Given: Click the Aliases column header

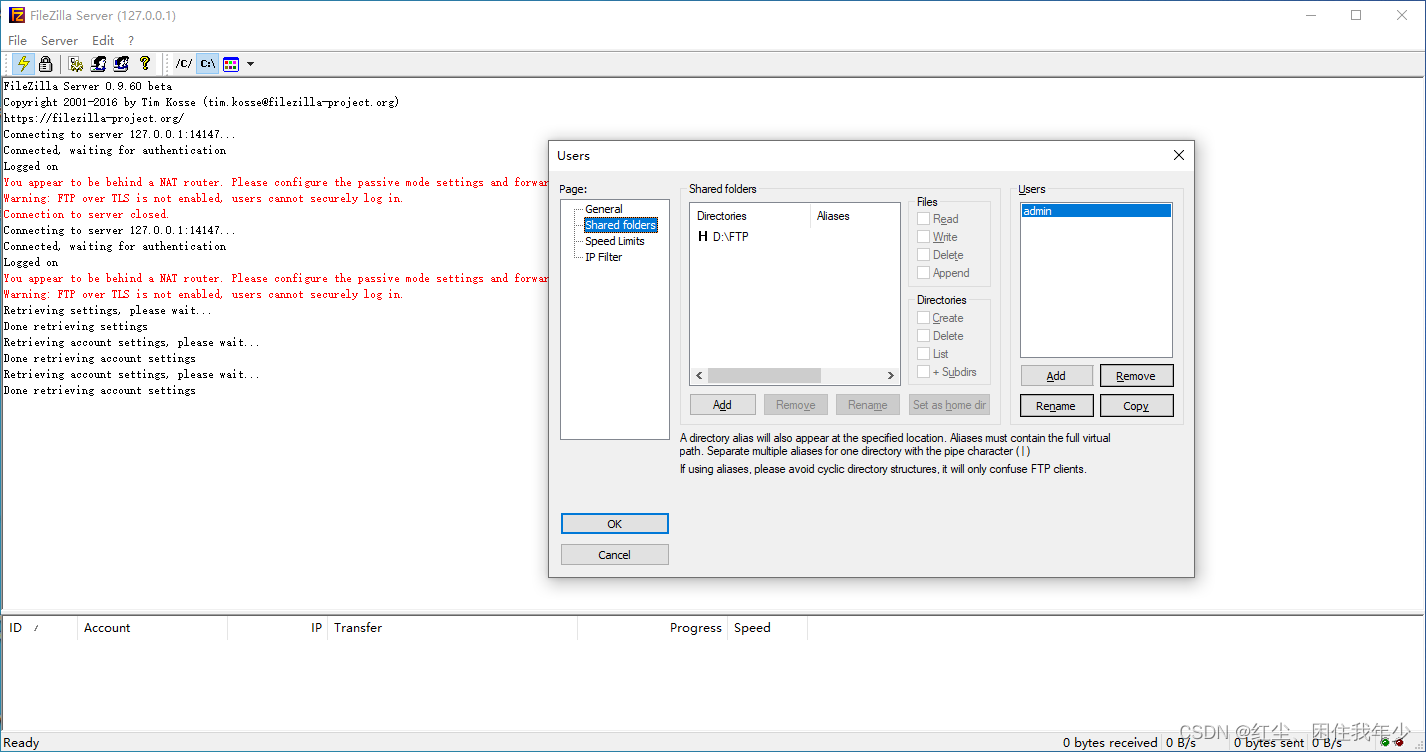Looking at the screenshot, I should pyautogui.click(x=854, y=216).
